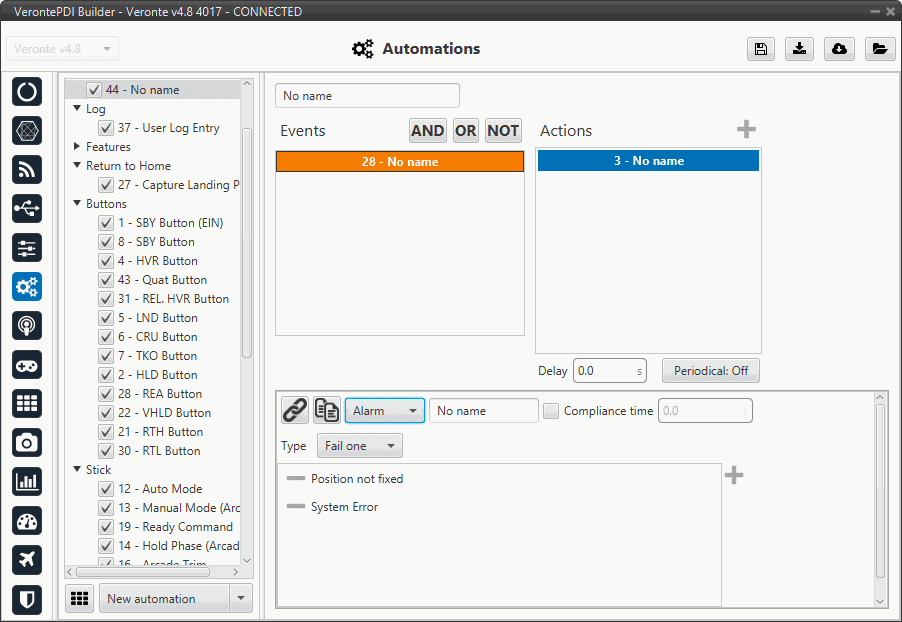Viewport: 902px width, 622px height.
Task: Open the Fail one type dropdown
Action: tap(359, 446)
